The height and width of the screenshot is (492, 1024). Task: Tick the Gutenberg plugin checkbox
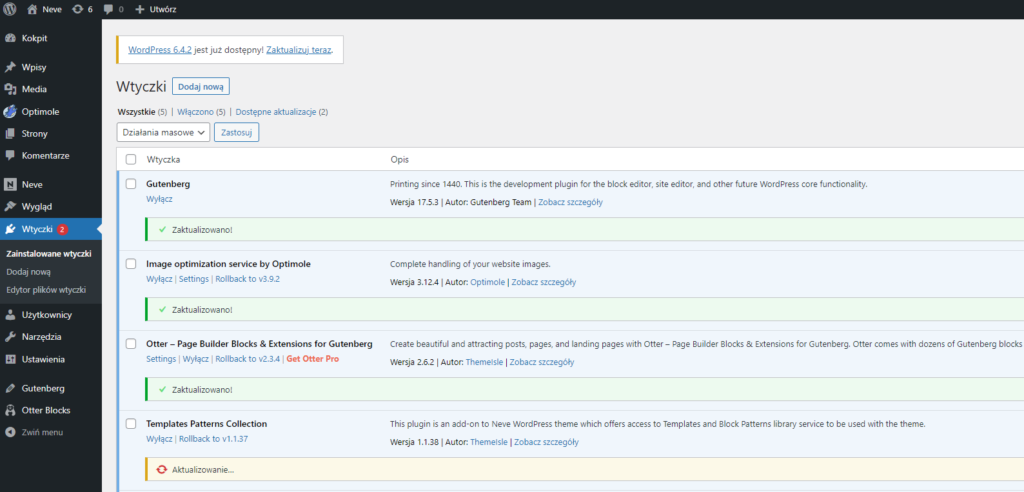(x=131, y=184)
